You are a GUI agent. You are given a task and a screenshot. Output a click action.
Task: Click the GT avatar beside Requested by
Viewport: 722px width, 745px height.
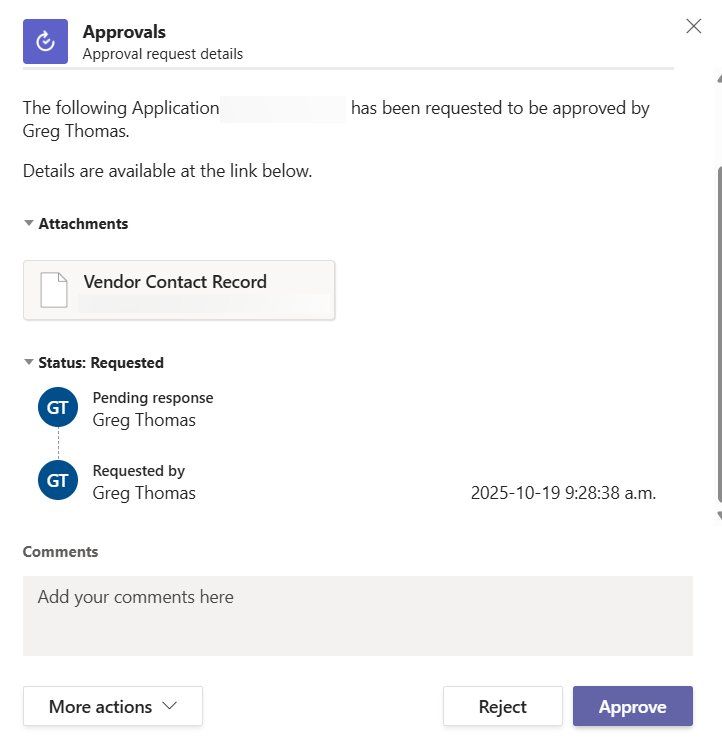(57, 481)
